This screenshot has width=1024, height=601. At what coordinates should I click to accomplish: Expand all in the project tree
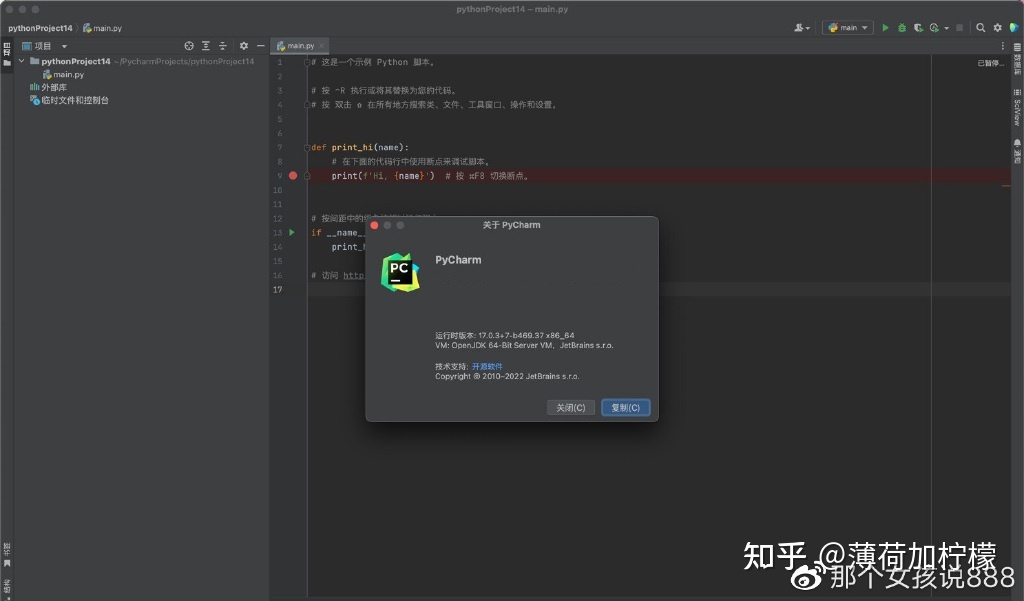pyautogui.click(x=206, y=46)
